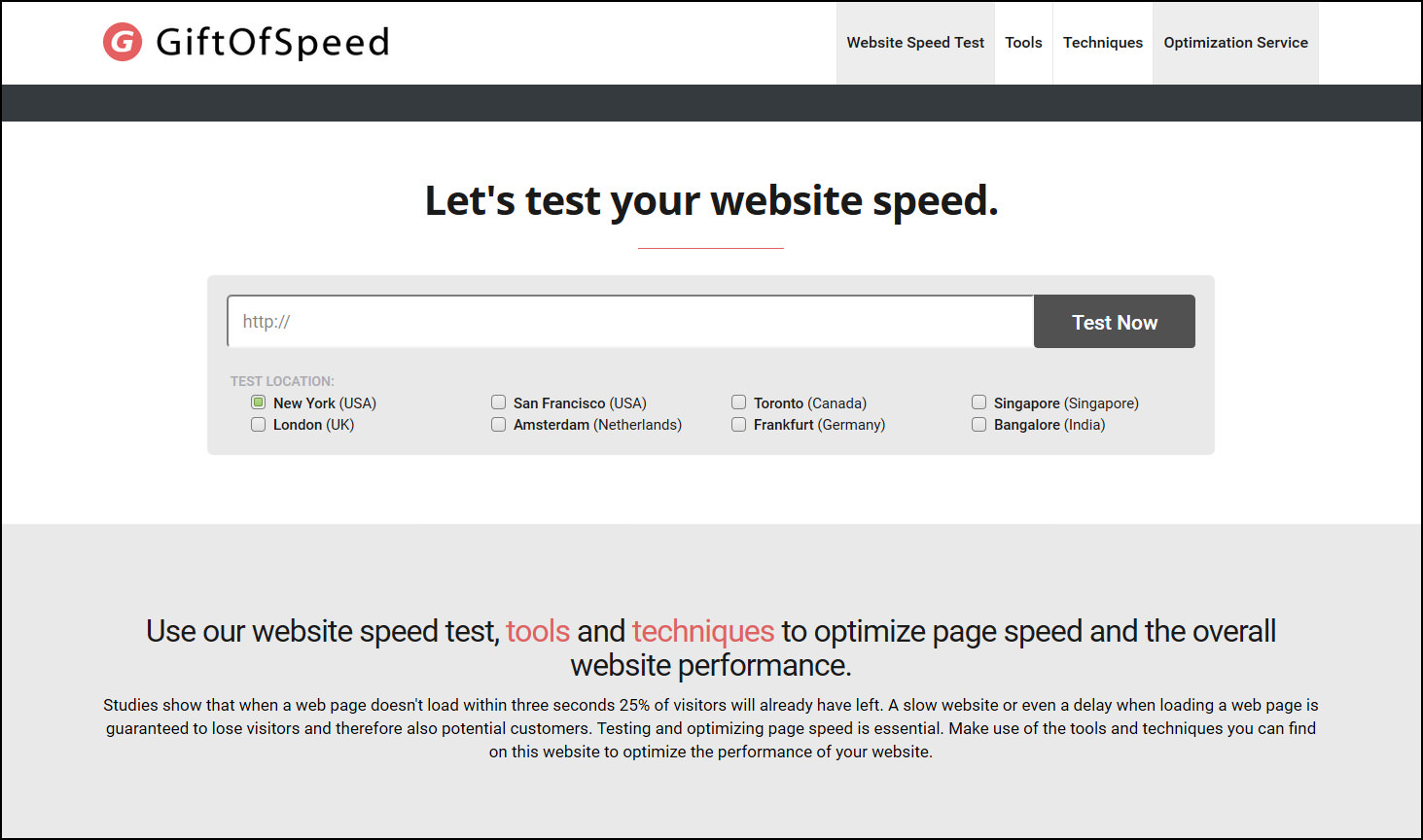The width and height of the screenshot is (1423, 840).
Task: Go to the Techniques menu item
Action: click(1103, 43)
